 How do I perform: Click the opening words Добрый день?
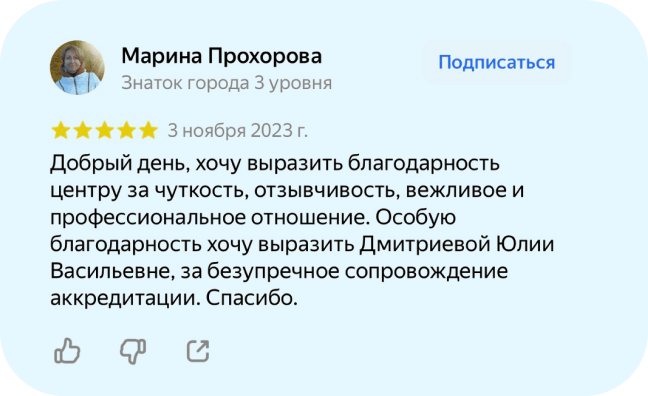120,163
